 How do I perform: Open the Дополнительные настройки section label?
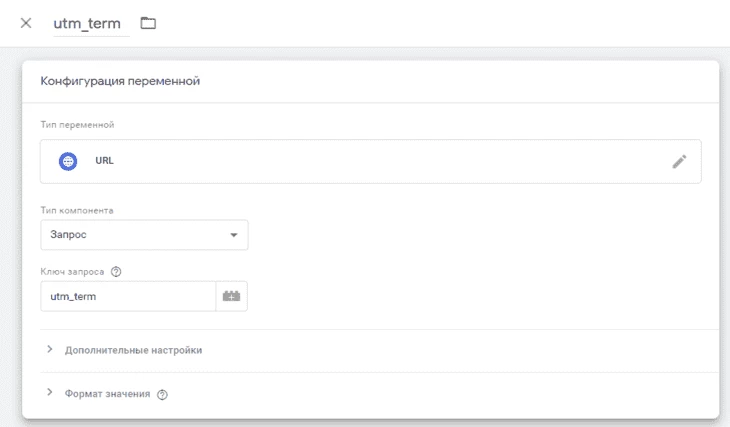pos(134,350)
